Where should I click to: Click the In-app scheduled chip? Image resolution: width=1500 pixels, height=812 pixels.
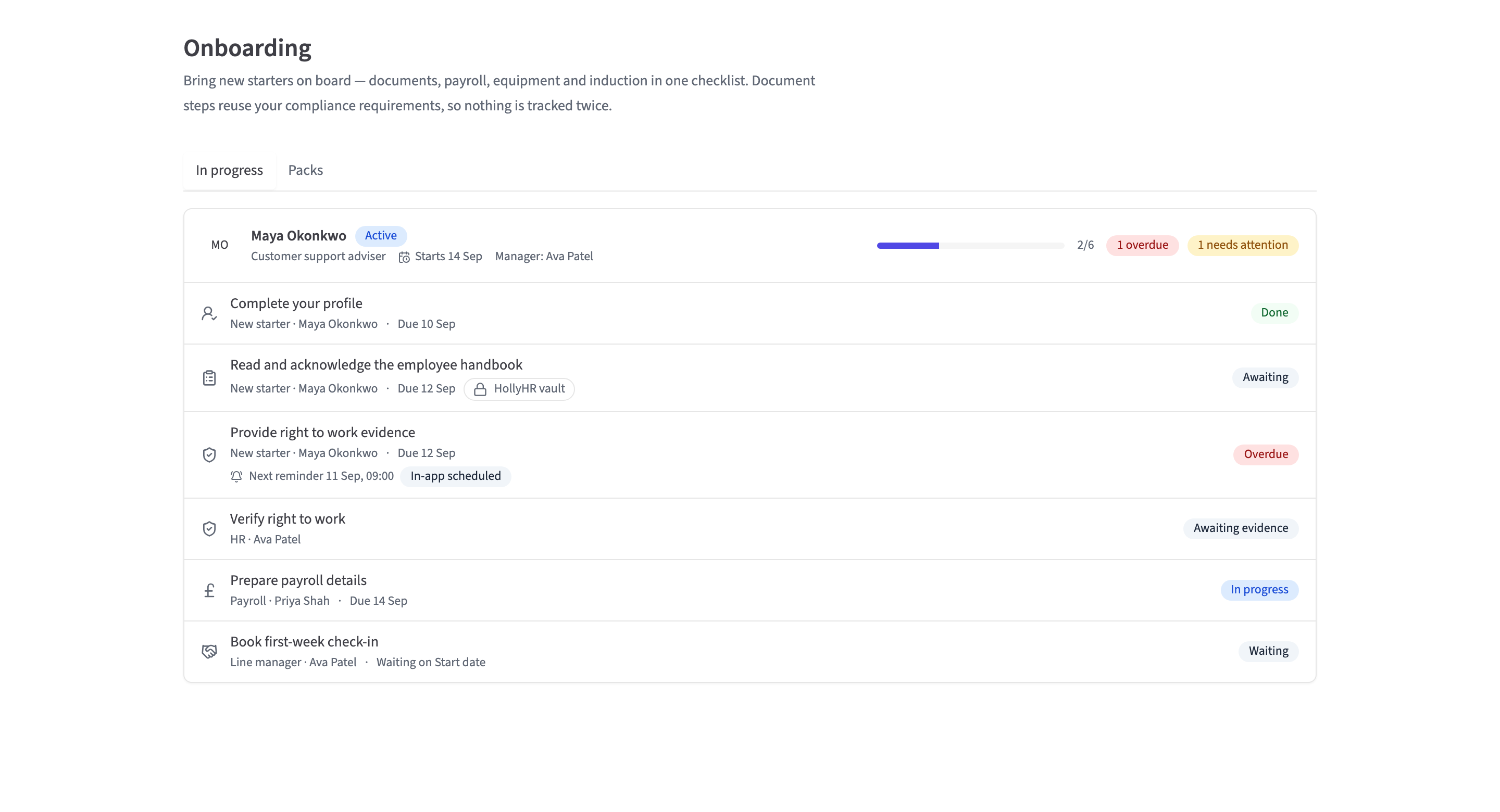(455, 476)
